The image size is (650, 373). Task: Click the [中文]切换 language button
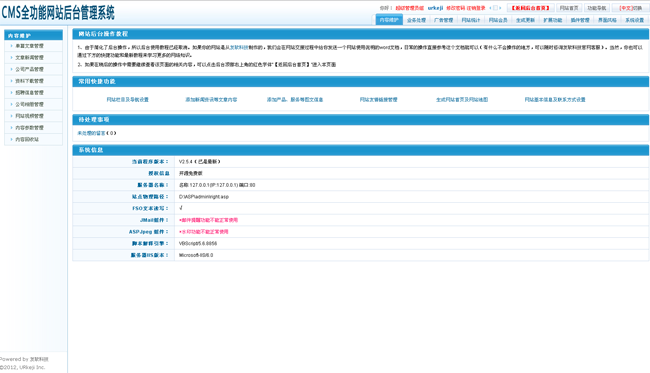[x=630, y=8]
